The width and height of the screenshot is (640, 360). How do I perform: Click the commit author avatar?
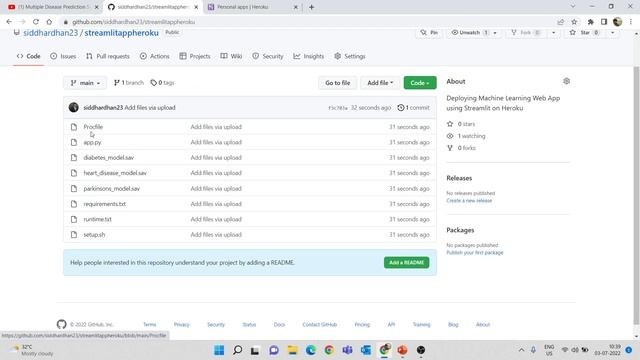click(74, 107)
